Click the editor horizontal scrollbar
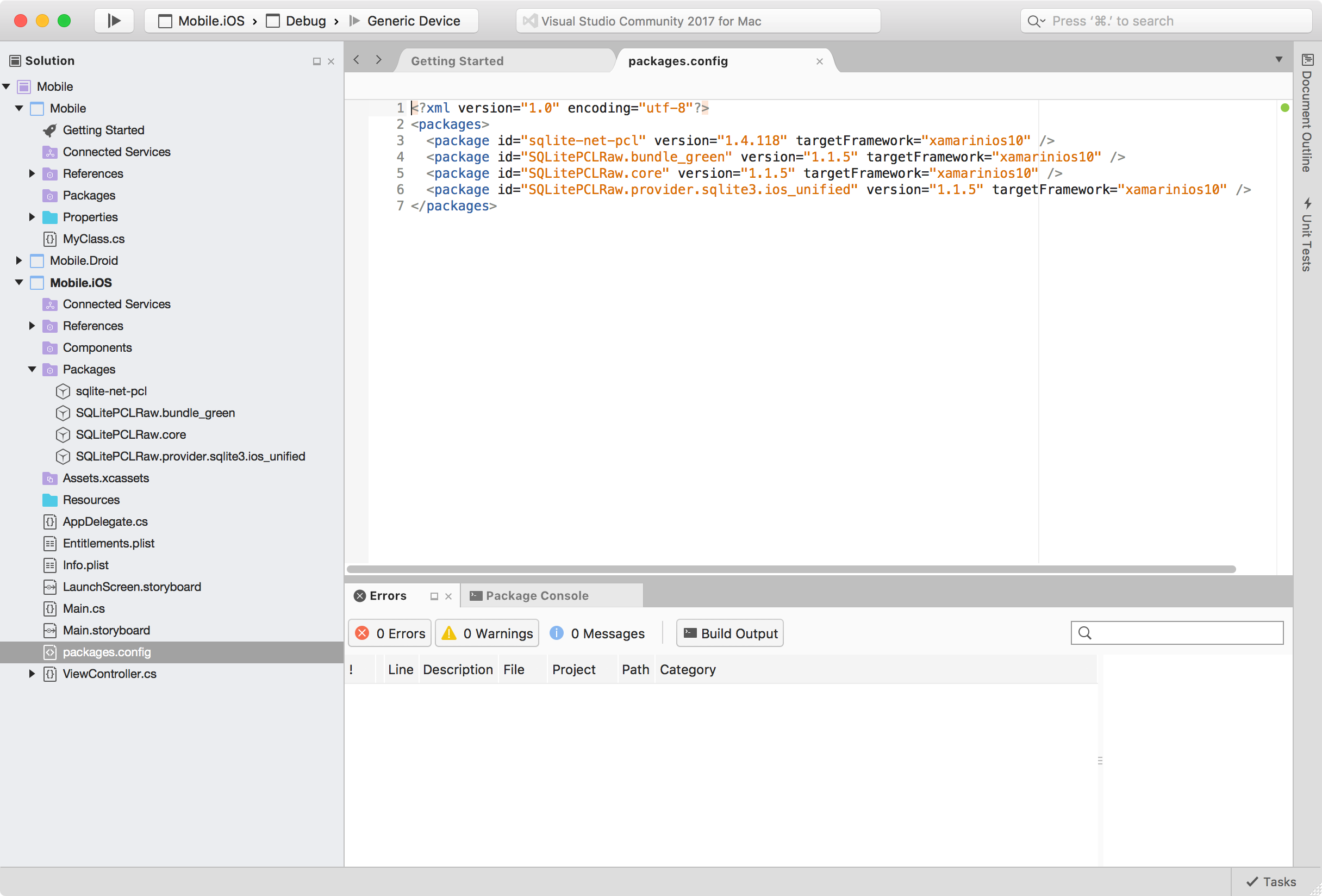 pyautogui.click(x=791, y=569)
